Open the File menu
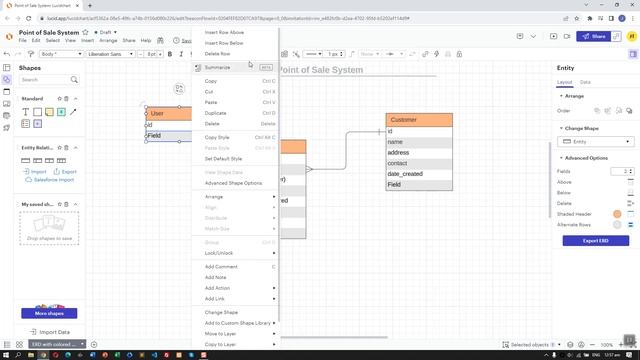 (22, 40)
